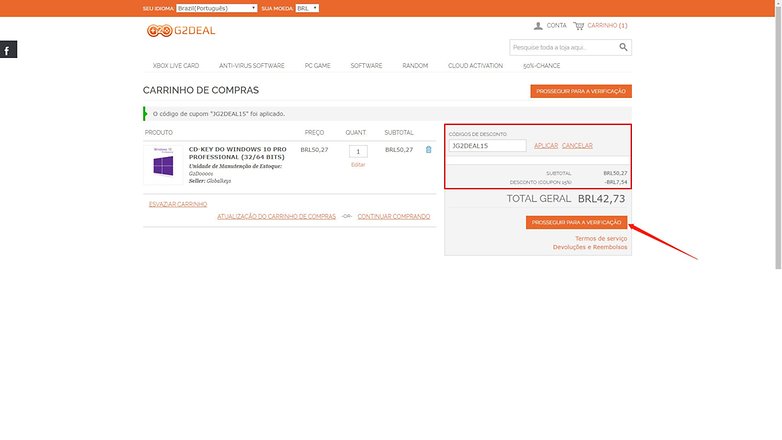
Task: Click the Cancelar coupon link
Action: click(577, 146)
